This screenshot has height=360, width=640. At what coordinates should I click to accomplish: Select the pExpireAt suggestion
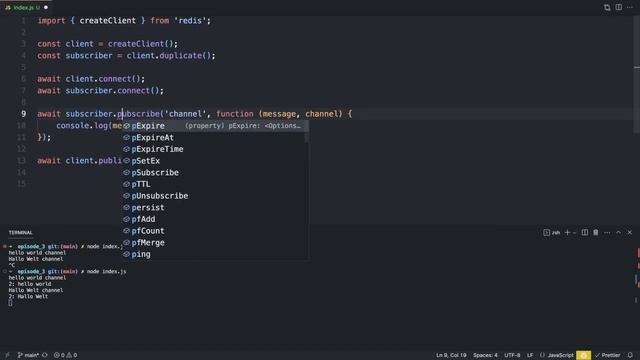point(215,138)
